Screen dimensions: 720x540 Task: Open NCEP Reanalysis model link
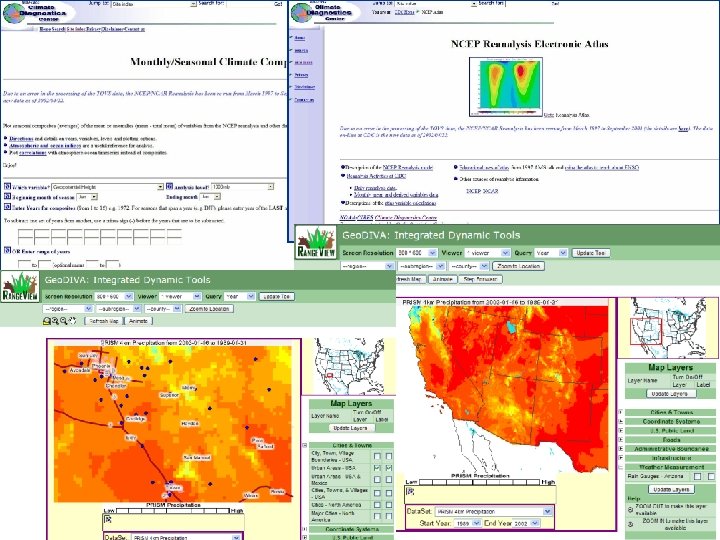408,168
